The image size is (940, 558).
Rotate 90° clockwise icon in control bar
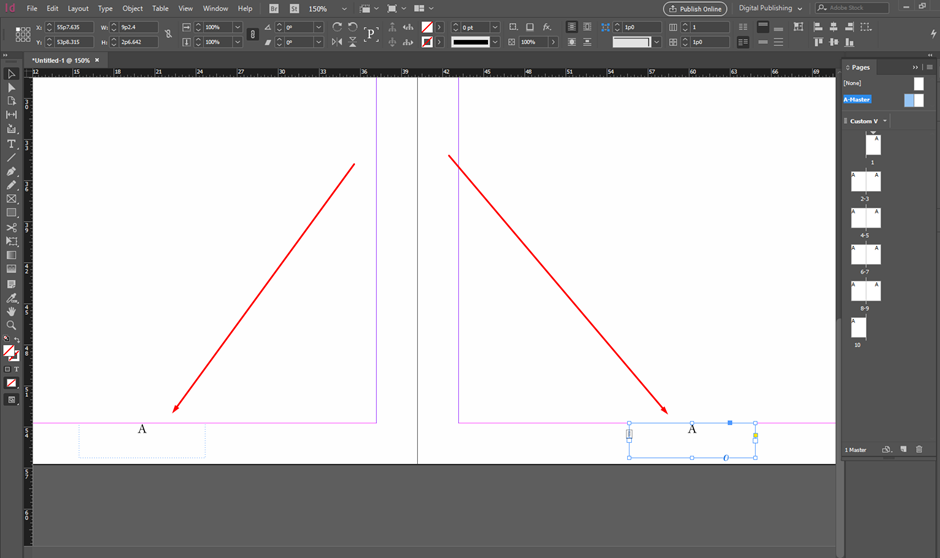(x=337, y=27)
